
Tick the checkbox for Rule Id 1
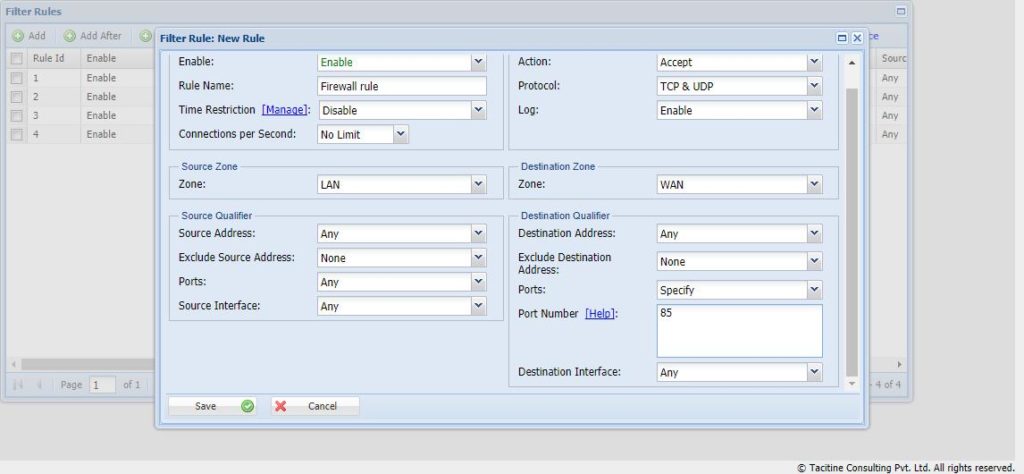[16, 78]
